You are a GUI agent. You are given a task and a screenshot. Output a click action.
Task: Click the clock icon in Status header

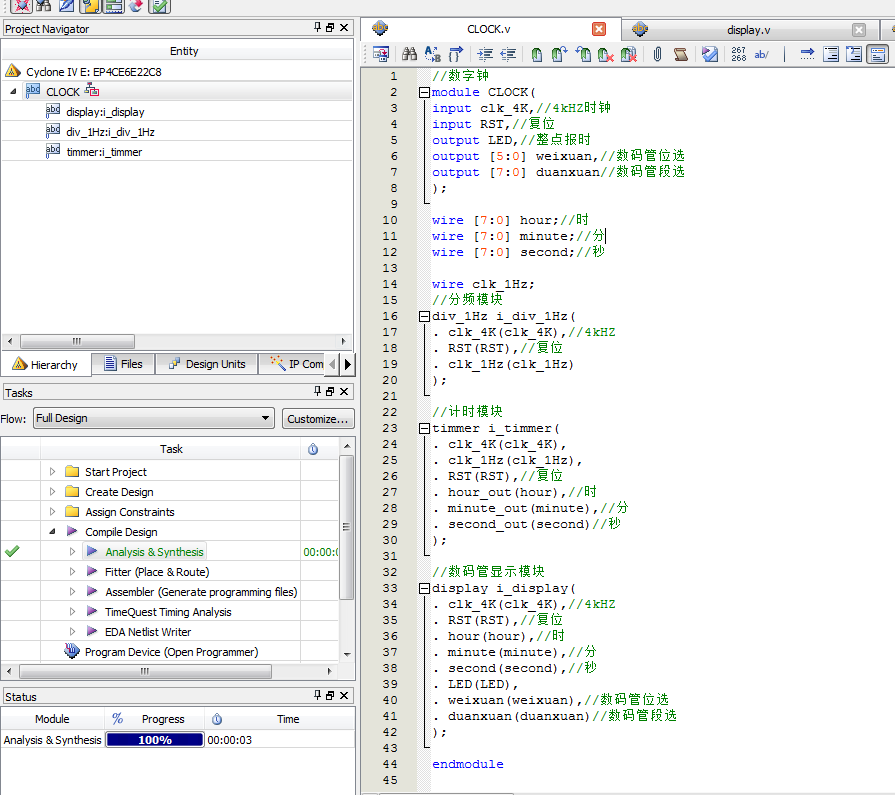[217, 719]
